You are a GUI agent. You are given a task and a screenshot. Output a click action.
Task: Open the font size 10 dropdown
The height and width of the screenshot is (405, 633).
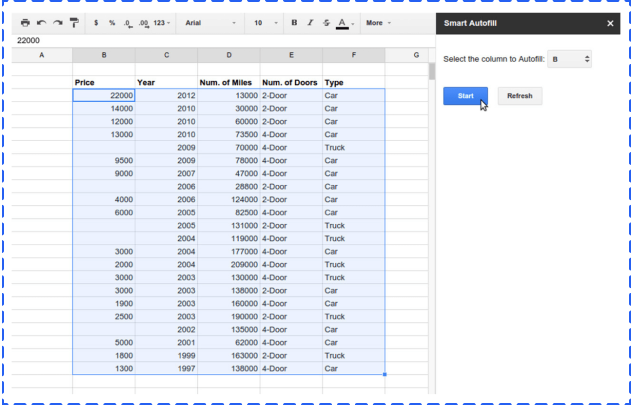click(x=265, y=22)
